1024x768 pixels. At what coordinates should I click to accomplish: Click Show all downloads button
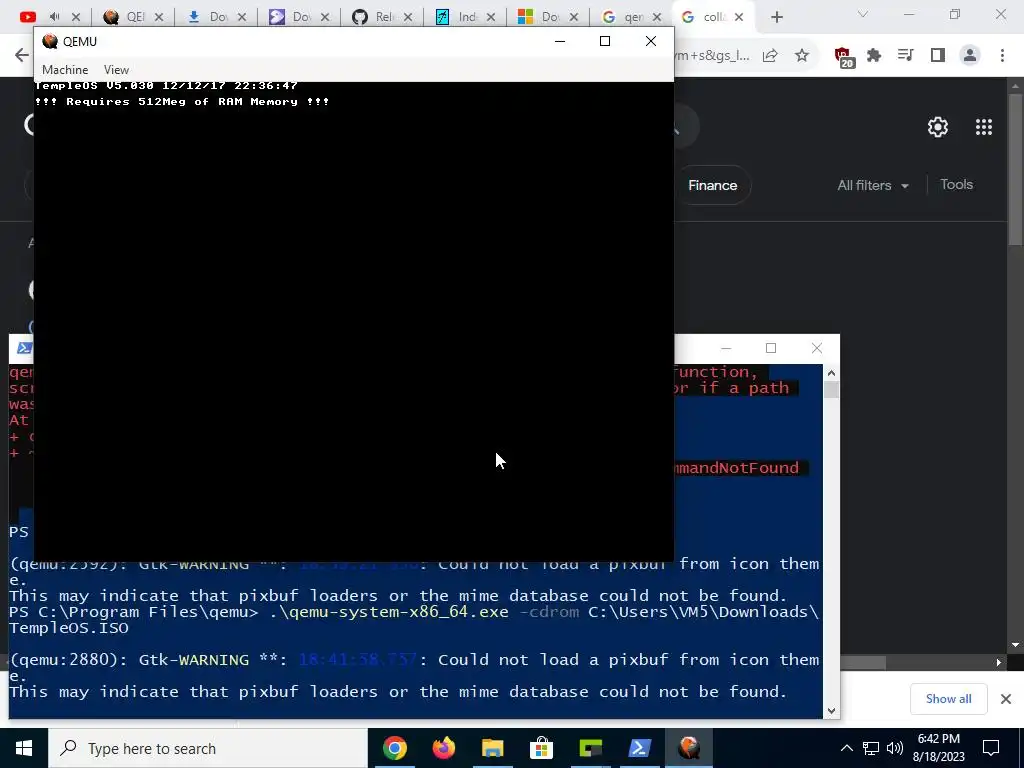[x=948, y=699]
